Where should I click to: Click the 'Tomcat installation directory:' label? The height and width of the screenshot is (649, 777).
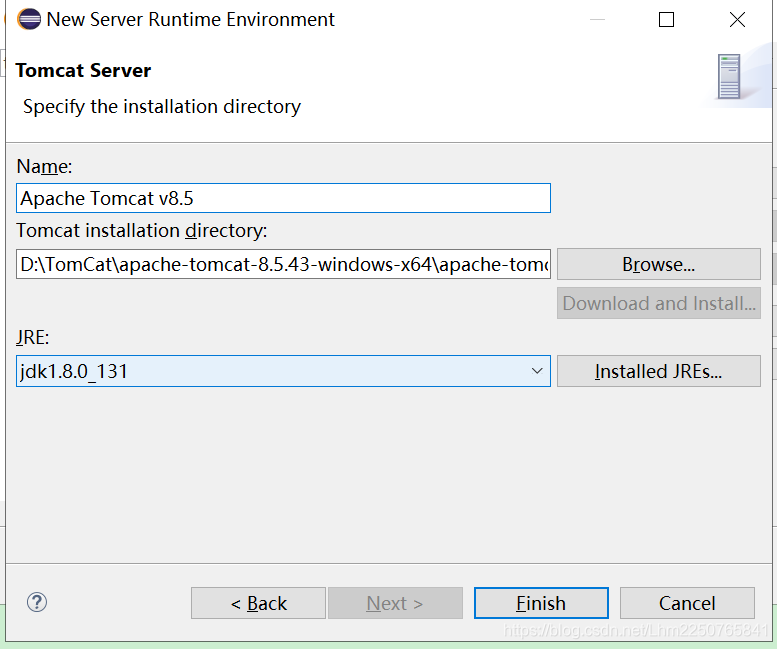[142, 230]
